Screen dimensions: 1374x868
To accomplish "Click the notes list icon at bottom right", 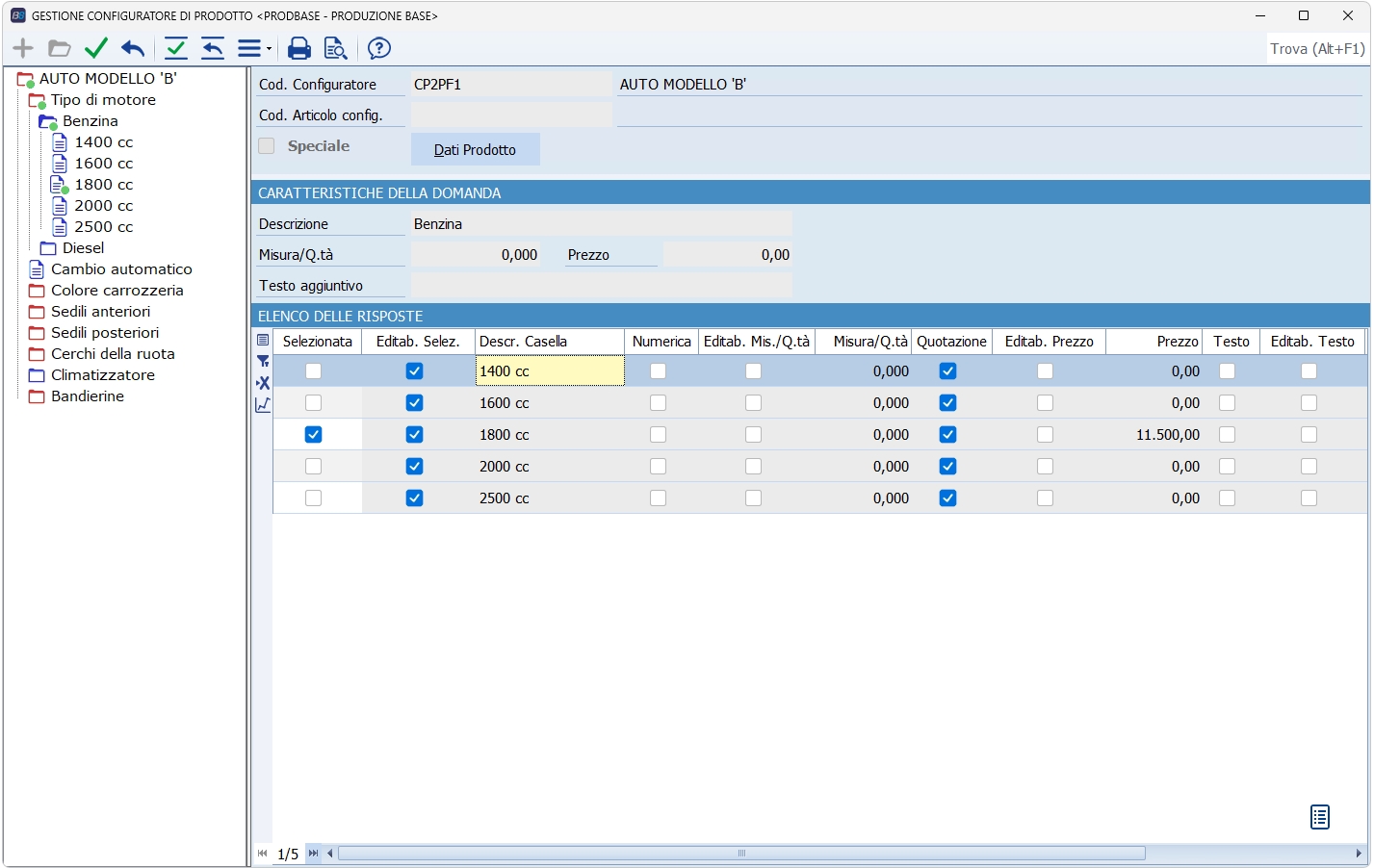I will [1320, 817].
